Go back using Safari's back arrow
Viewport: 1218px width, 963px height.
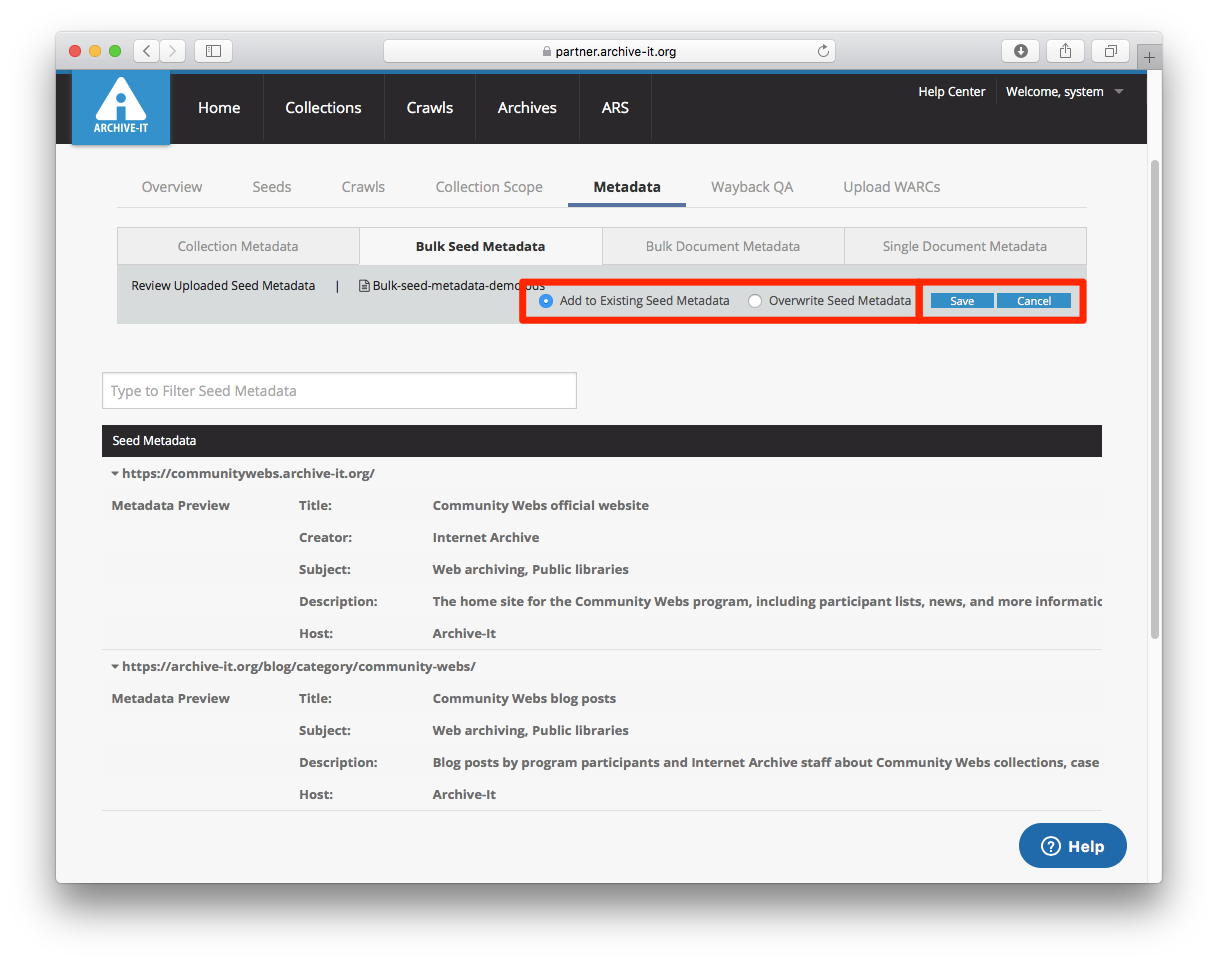click(x=146, y=51)
